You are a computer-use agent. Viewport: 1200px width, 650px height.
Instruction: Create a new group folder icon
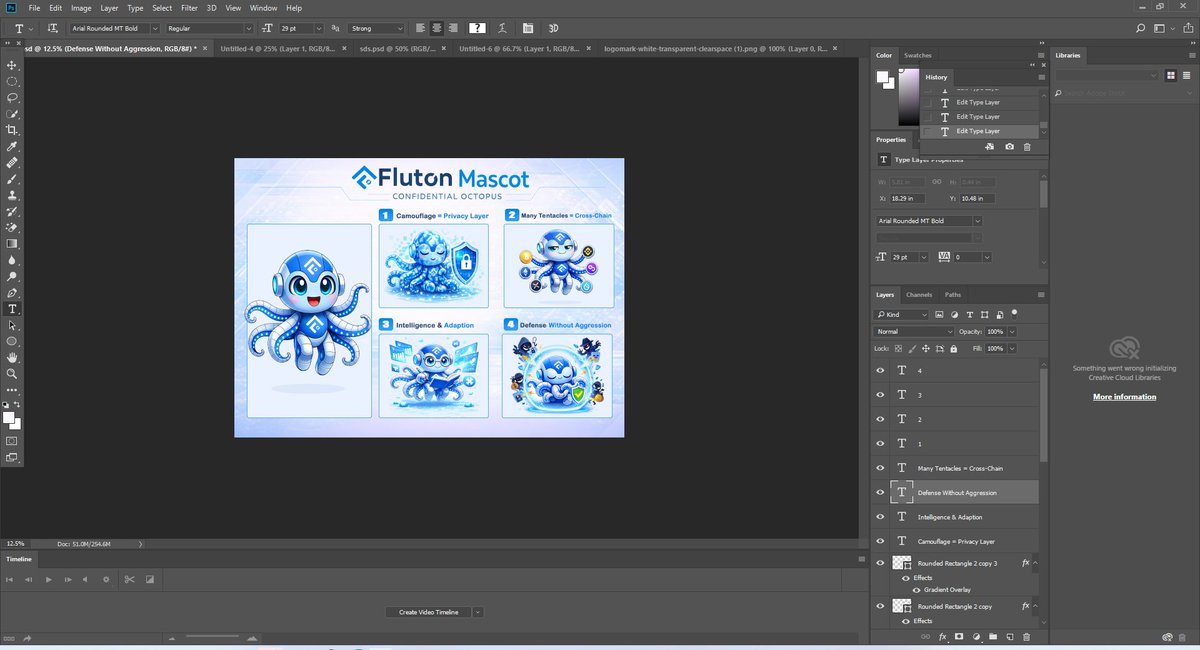pyautogui.click(x=993, y=636)
